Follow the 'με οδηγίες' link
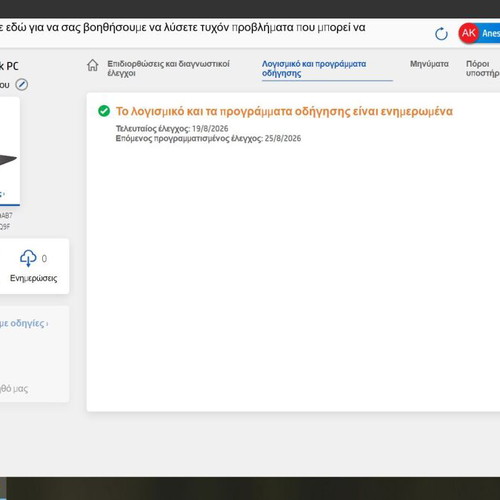The image size is (500, 500). [23, 323]
